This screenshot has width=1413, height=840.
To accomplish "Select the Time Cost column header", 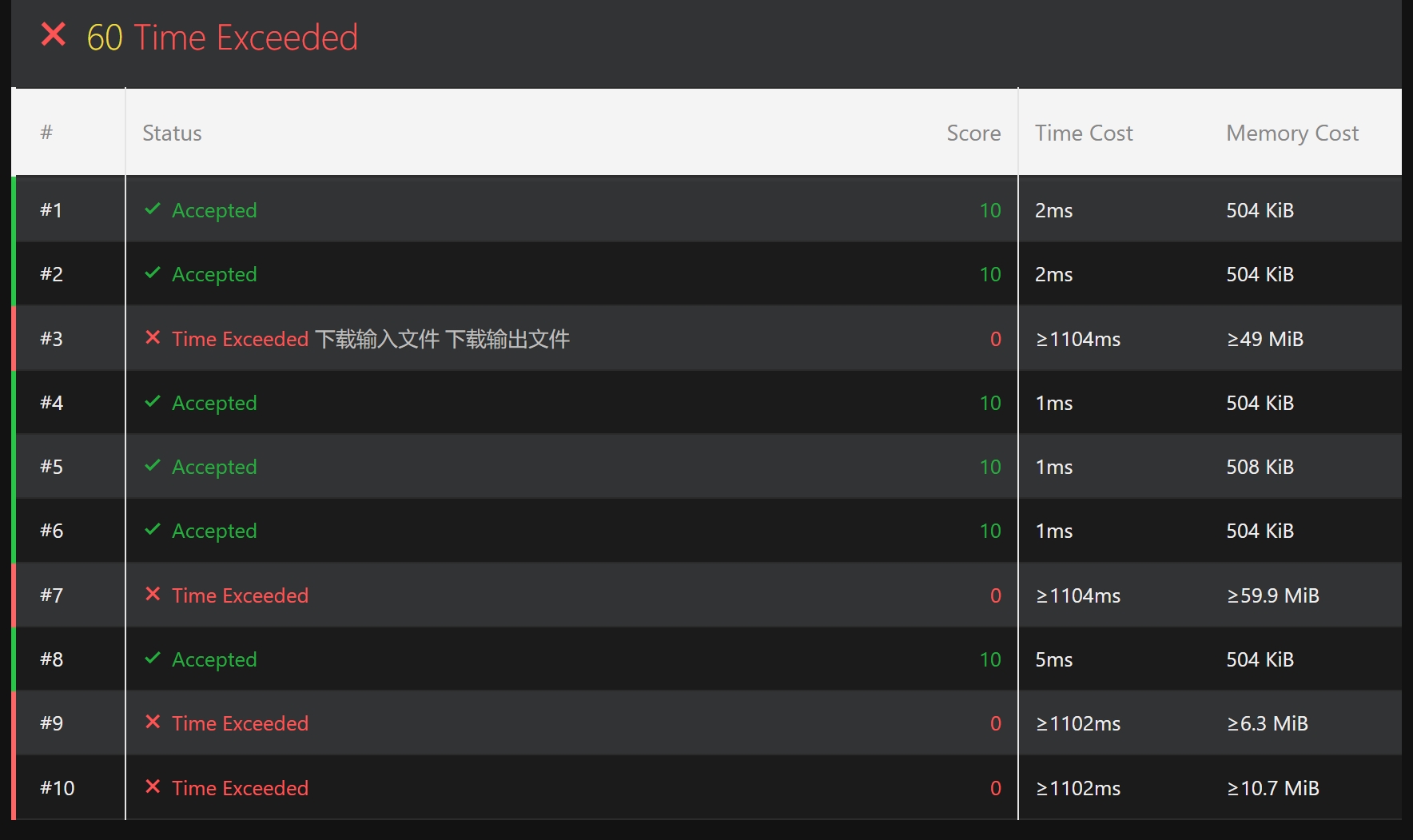I will 1083,133.
